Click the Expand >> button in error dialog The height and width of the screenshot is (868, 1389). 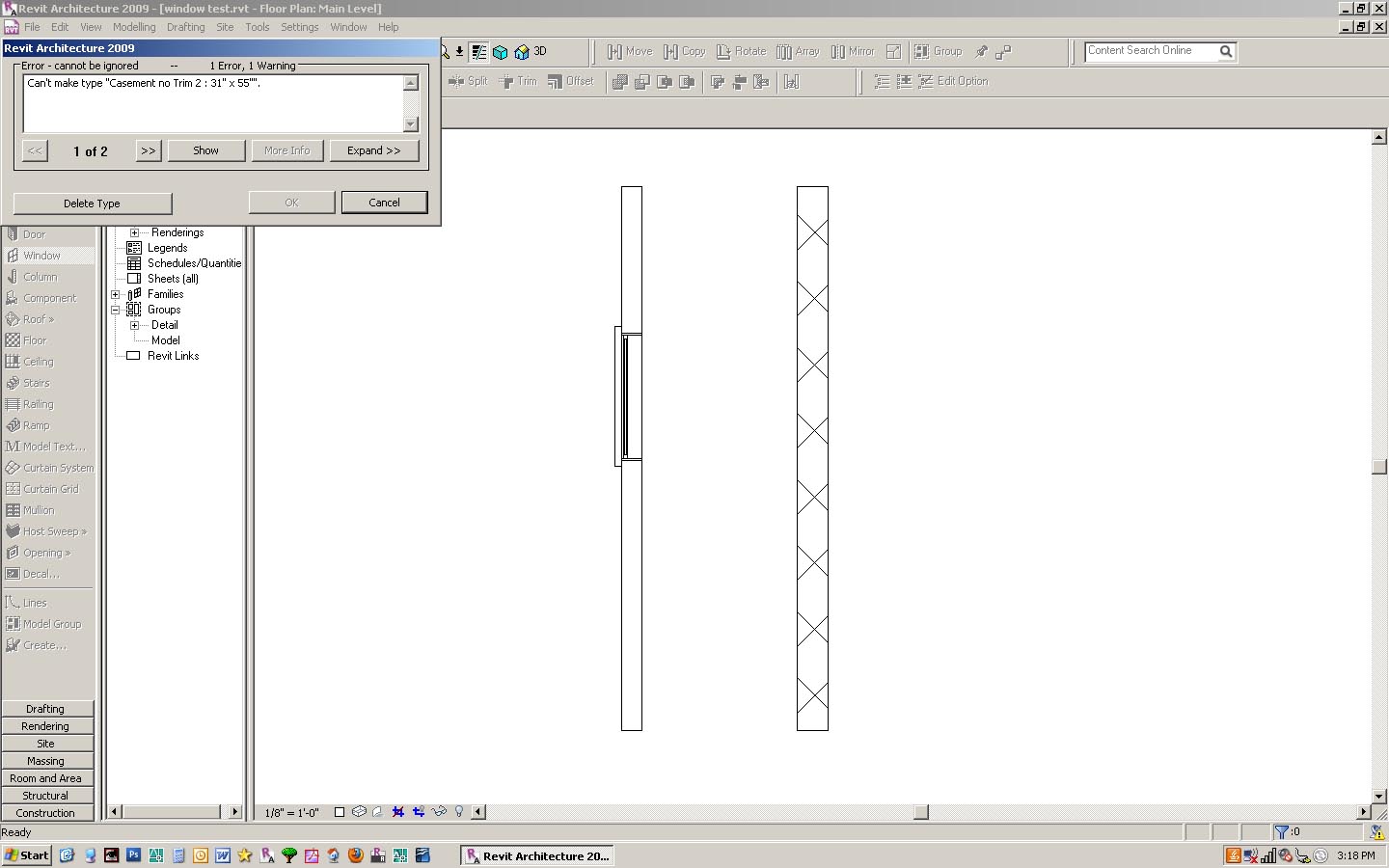pyautogui.click(x=373, y=150)
